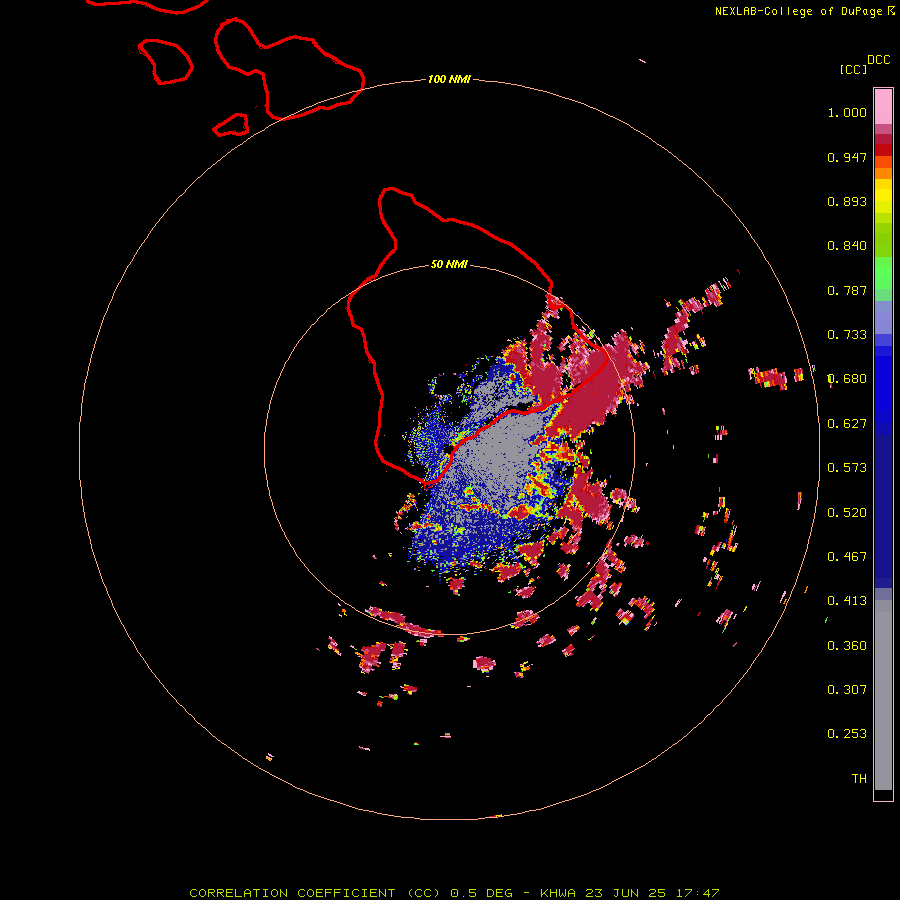Select the 0.733 legend value
The width and height of the screenshot is (900, 900).
coord(847,335)
